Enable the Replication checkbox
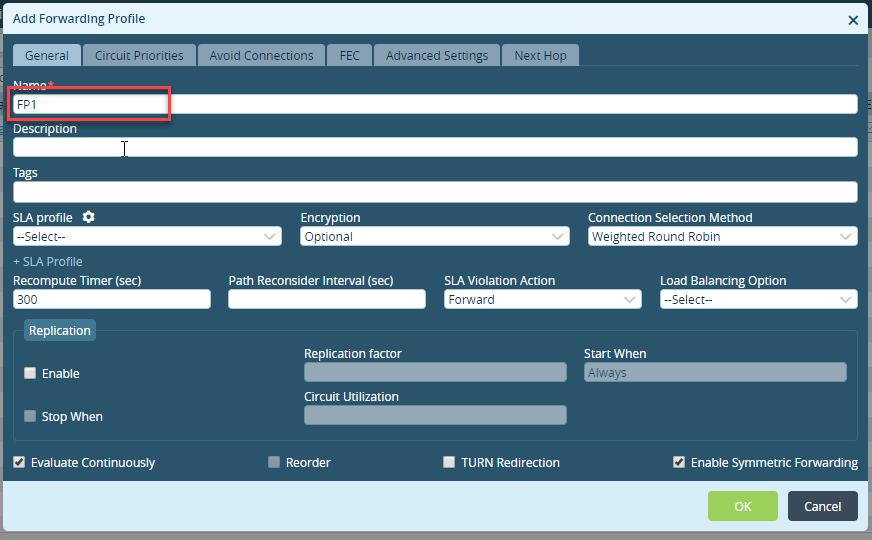This screenshot has height=540, width=872. [x=30, y=373]
